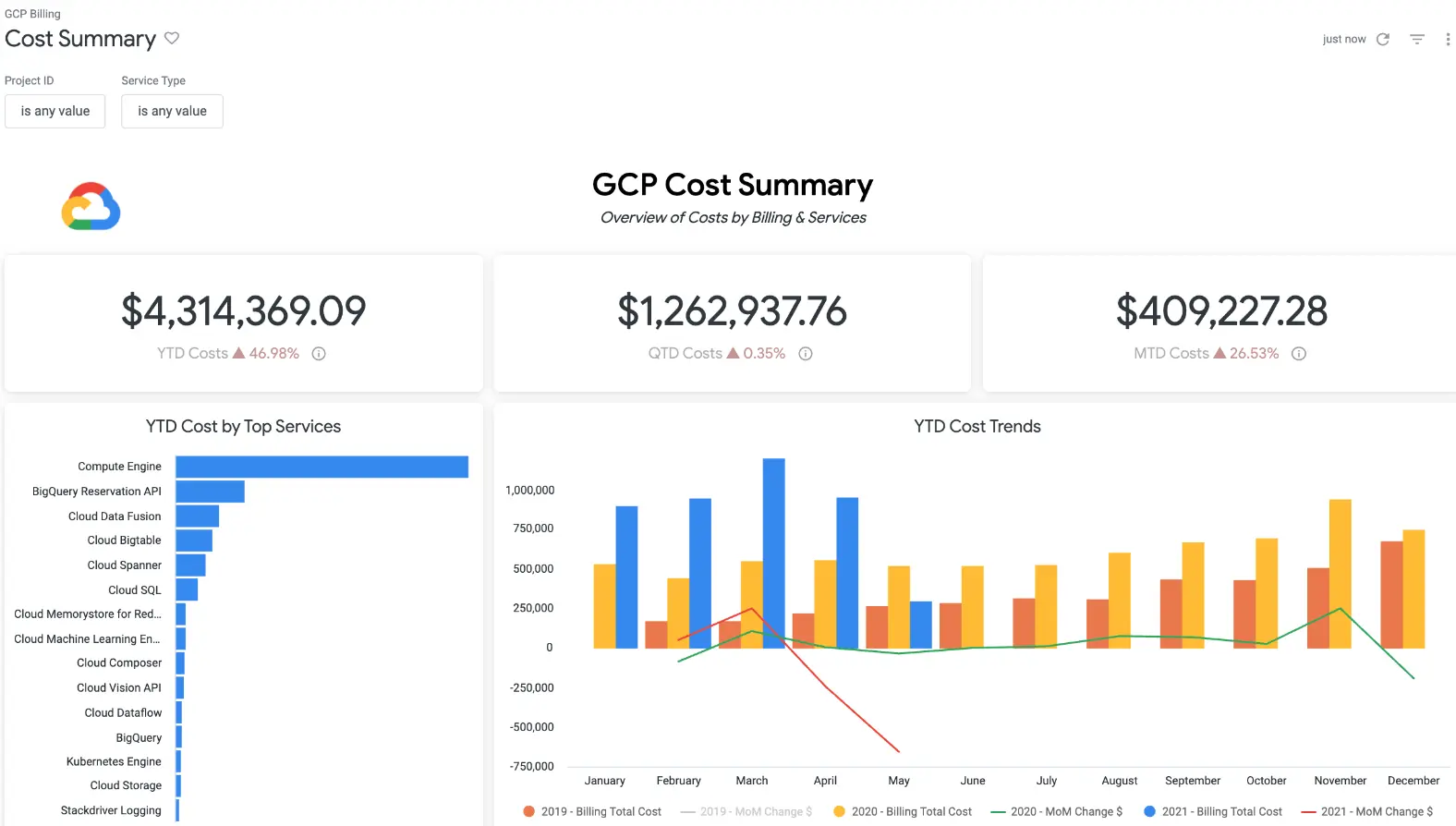Click the Cloud Storage service label
Viewport: 1456px width, 826px height.
click(126, 785)
